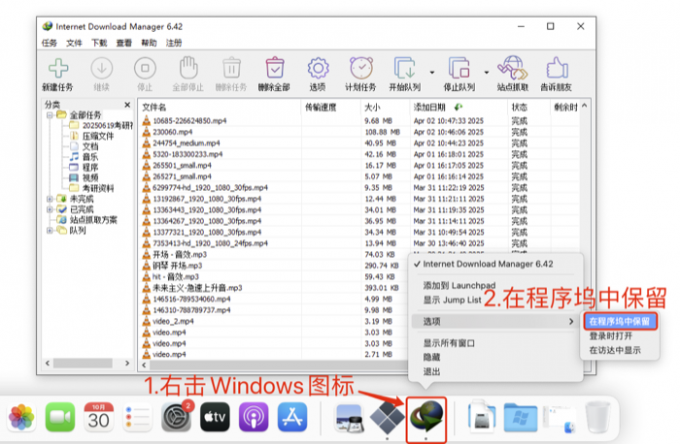
Task: Click 退出 in the Dock context menu
Action: click(433, 370)
